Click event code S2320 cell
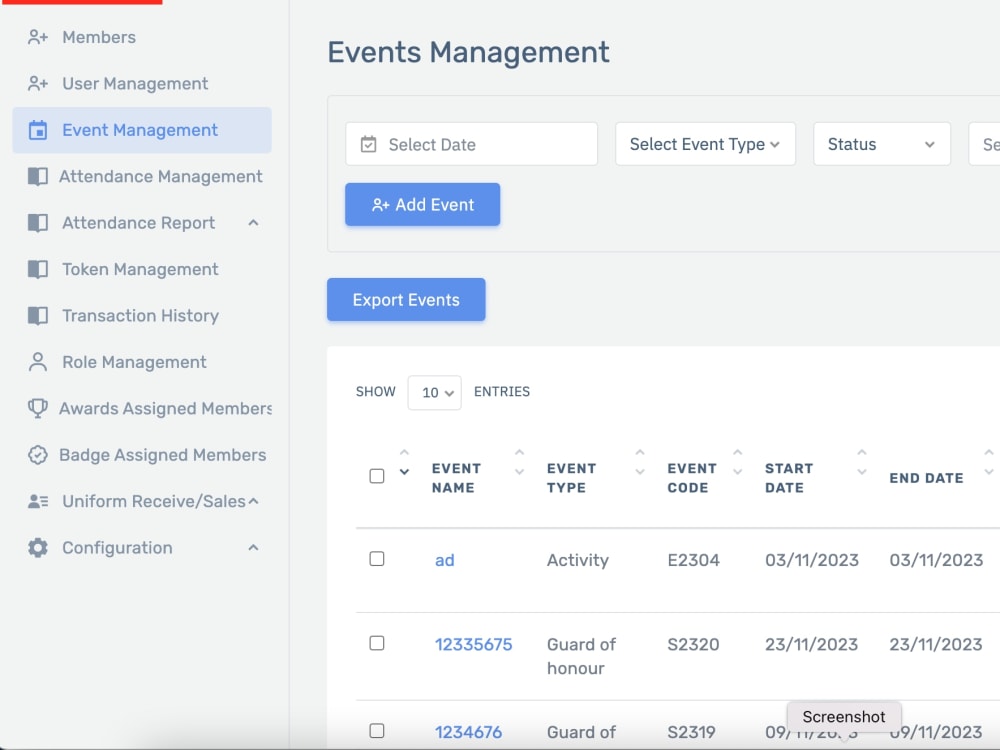Image resolution: width=1000 pixels, height=750 pixels. point(693,645)
